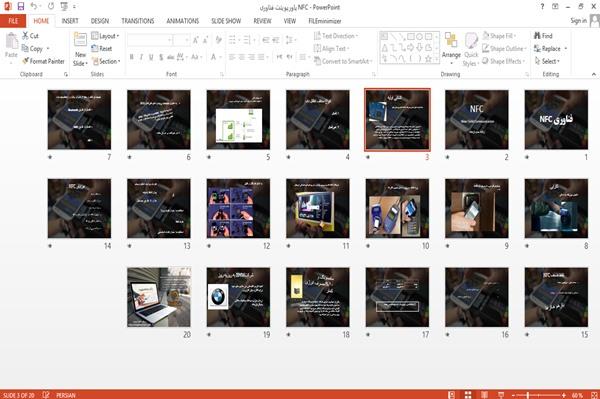Toggle Align Right paragraph alignment

(x=251, y=57)
